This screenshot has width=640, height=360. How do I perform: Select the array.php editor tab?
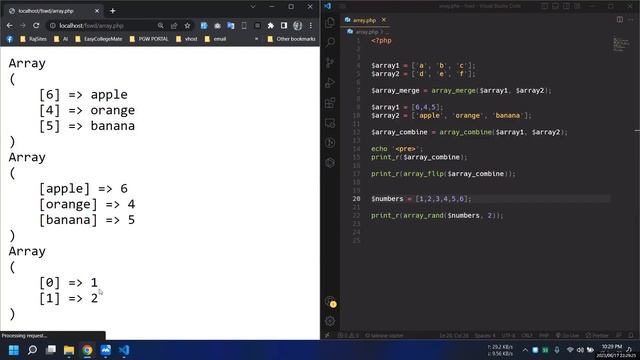(x=364, y=20)
